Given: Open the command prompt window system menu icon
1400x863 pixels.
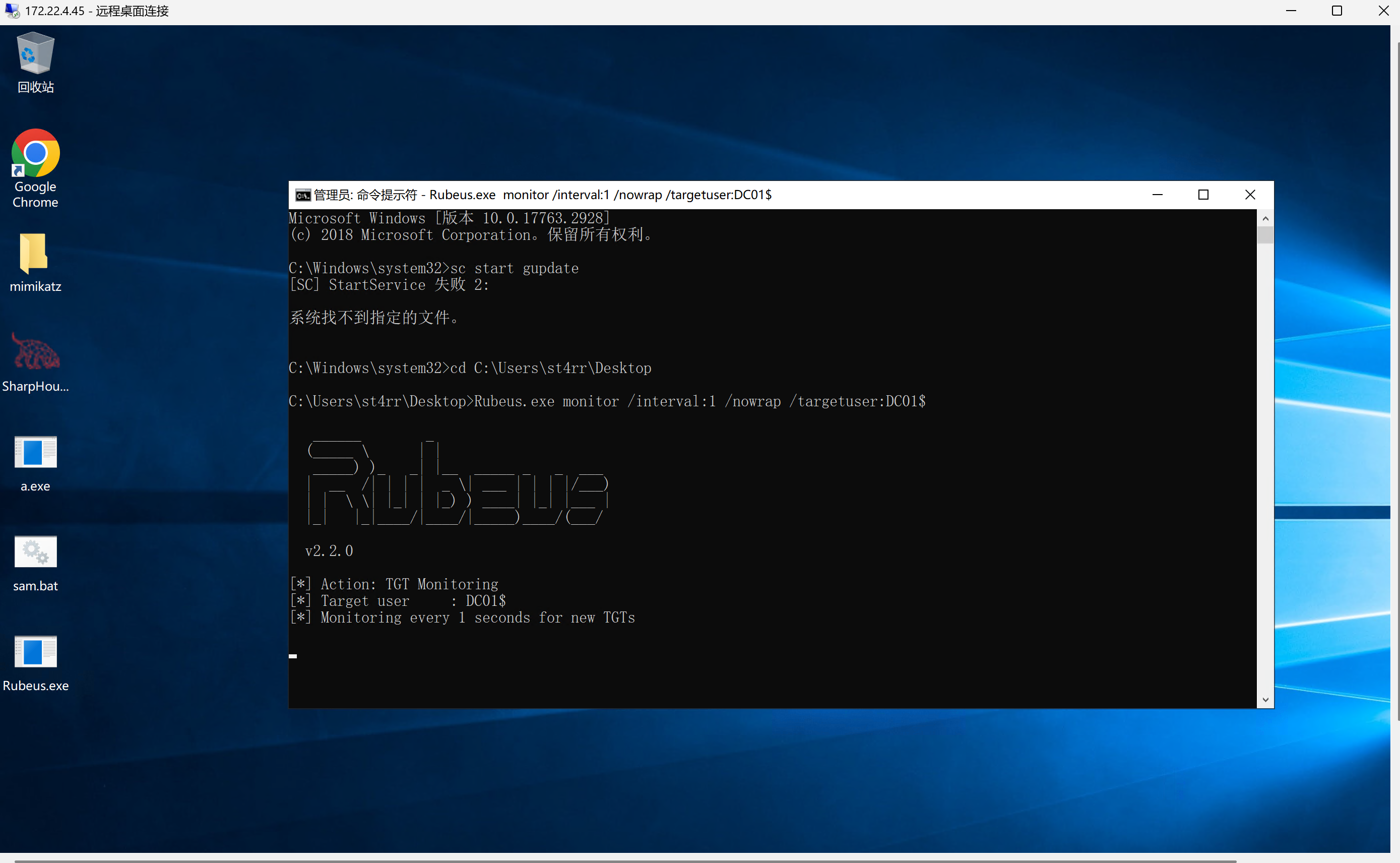Looking at the screenshot, I should coord(303,195).
